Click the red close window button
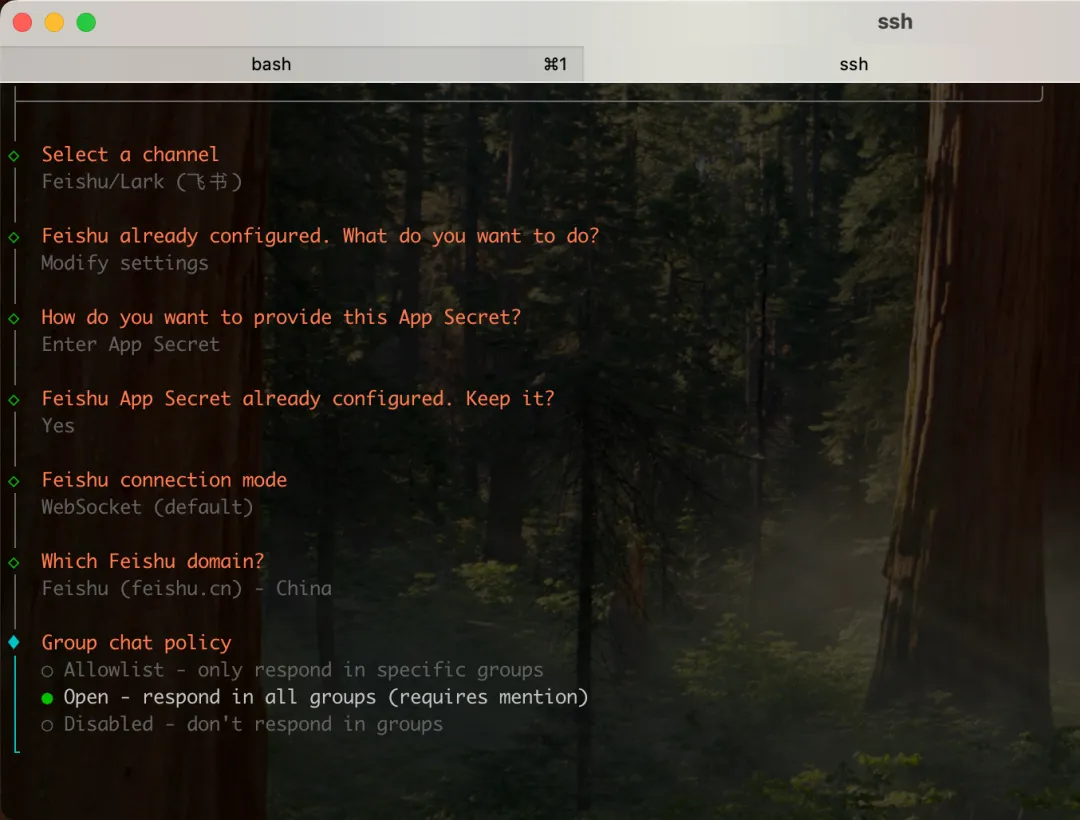Screen dimensions: 1080x820 click(23, 22)
